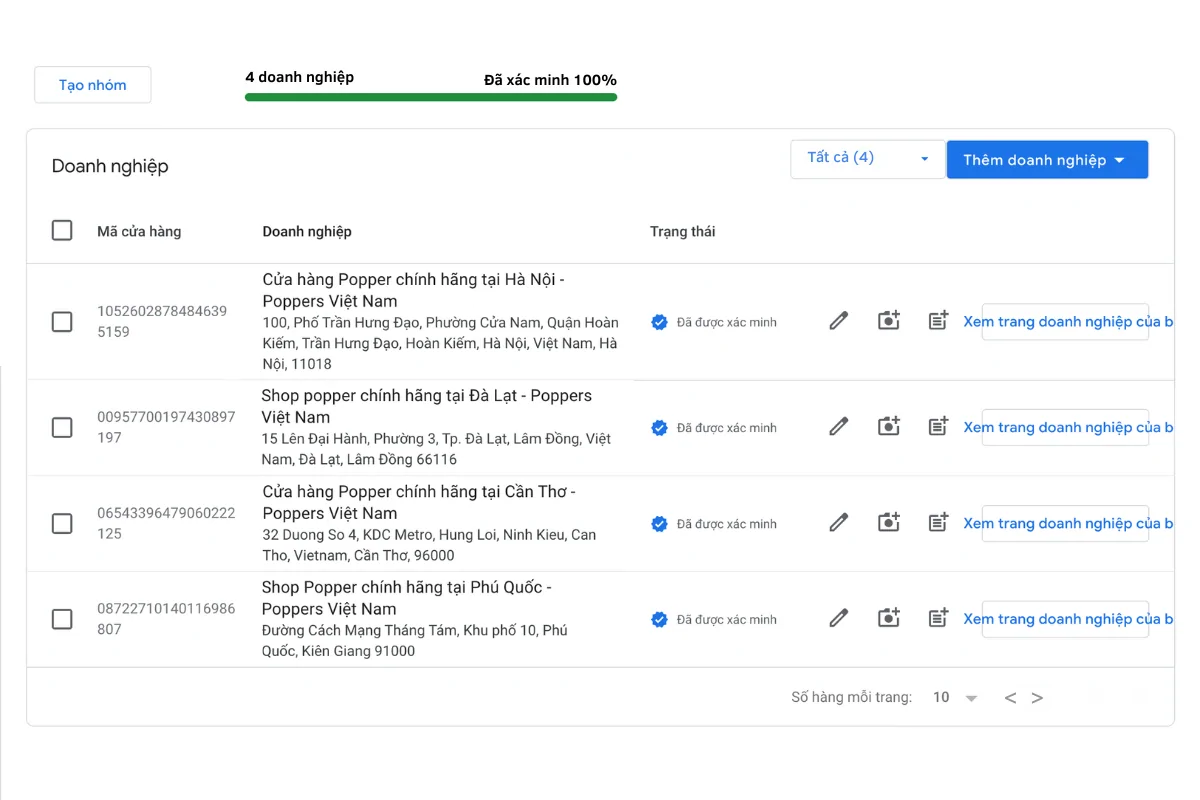The width and height of the screenshot is (1200, 800).
Task: Click "Số hàng mỗi trang" label
Action: click(851, 698)
